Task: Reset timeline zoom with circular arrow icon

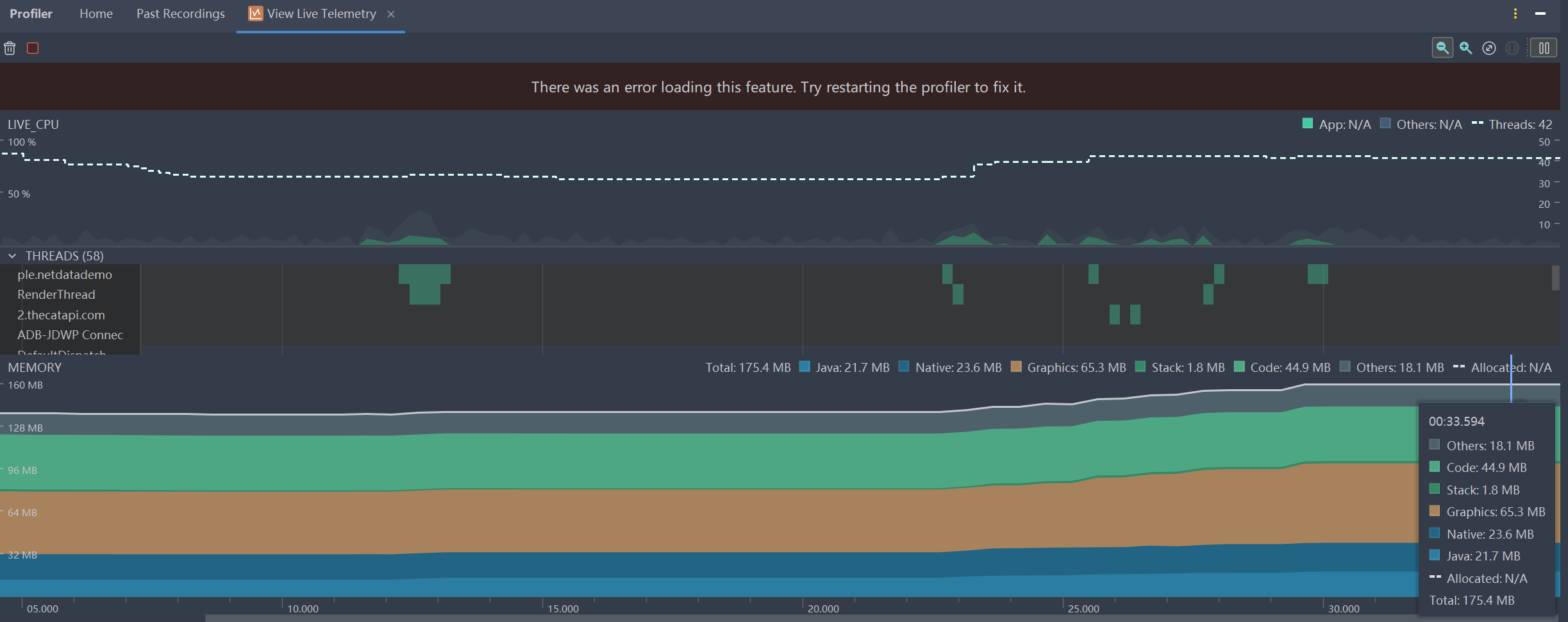Action: click(x=1489, y=47)
